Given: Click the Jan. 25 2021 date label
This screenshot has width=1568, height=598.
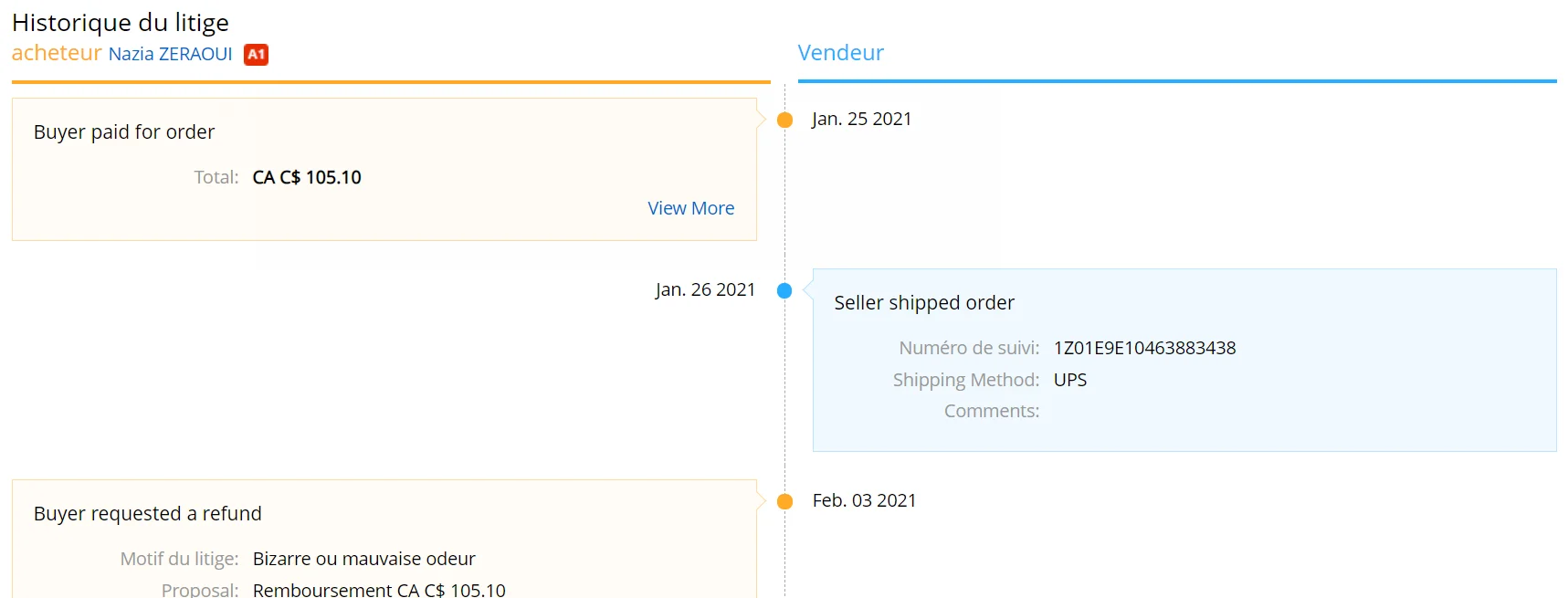Looking at the screenshot, I should tap(861, 120).
